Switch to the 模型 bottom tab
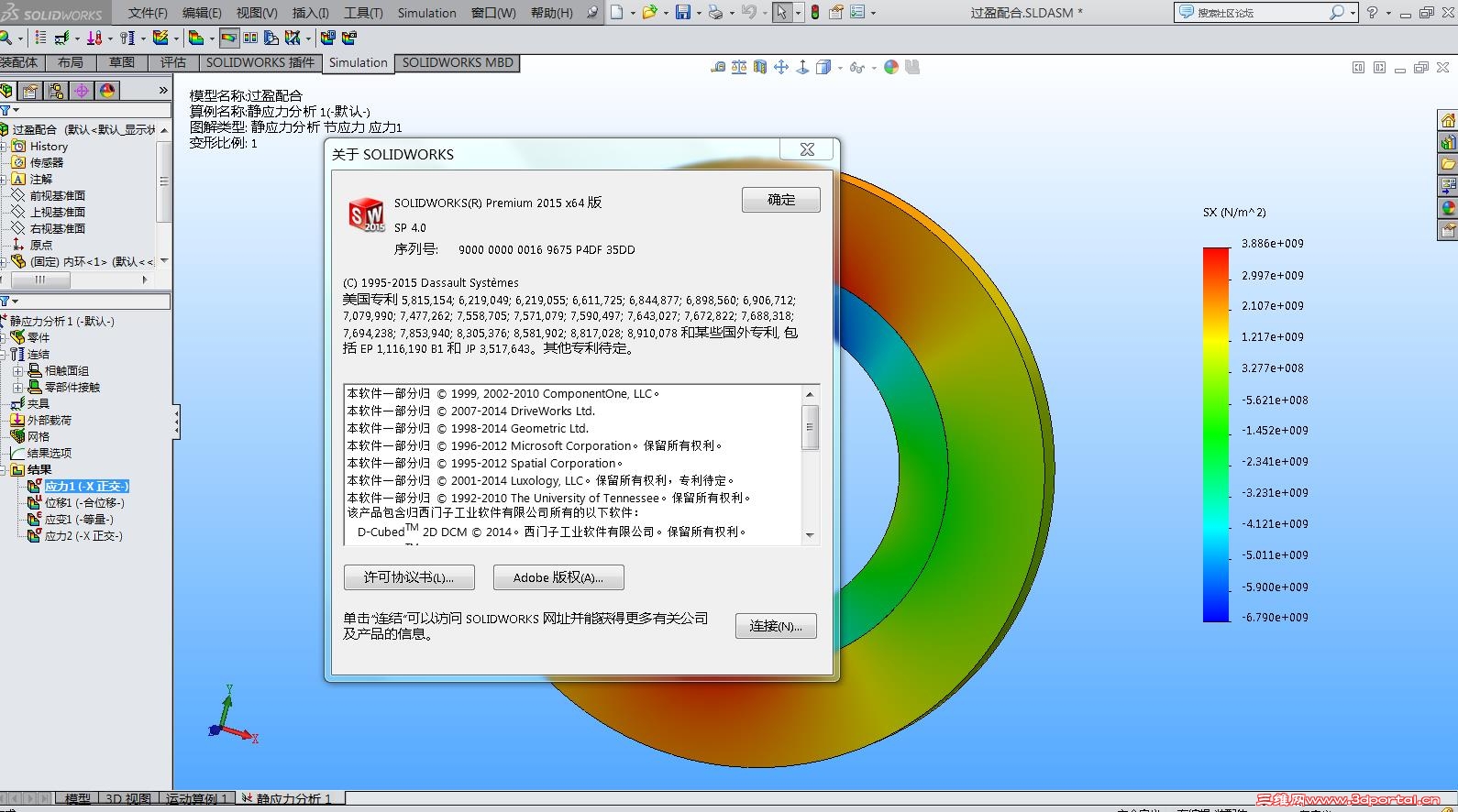Screen dimensions: 1458x812 click(x=78, y=799)
